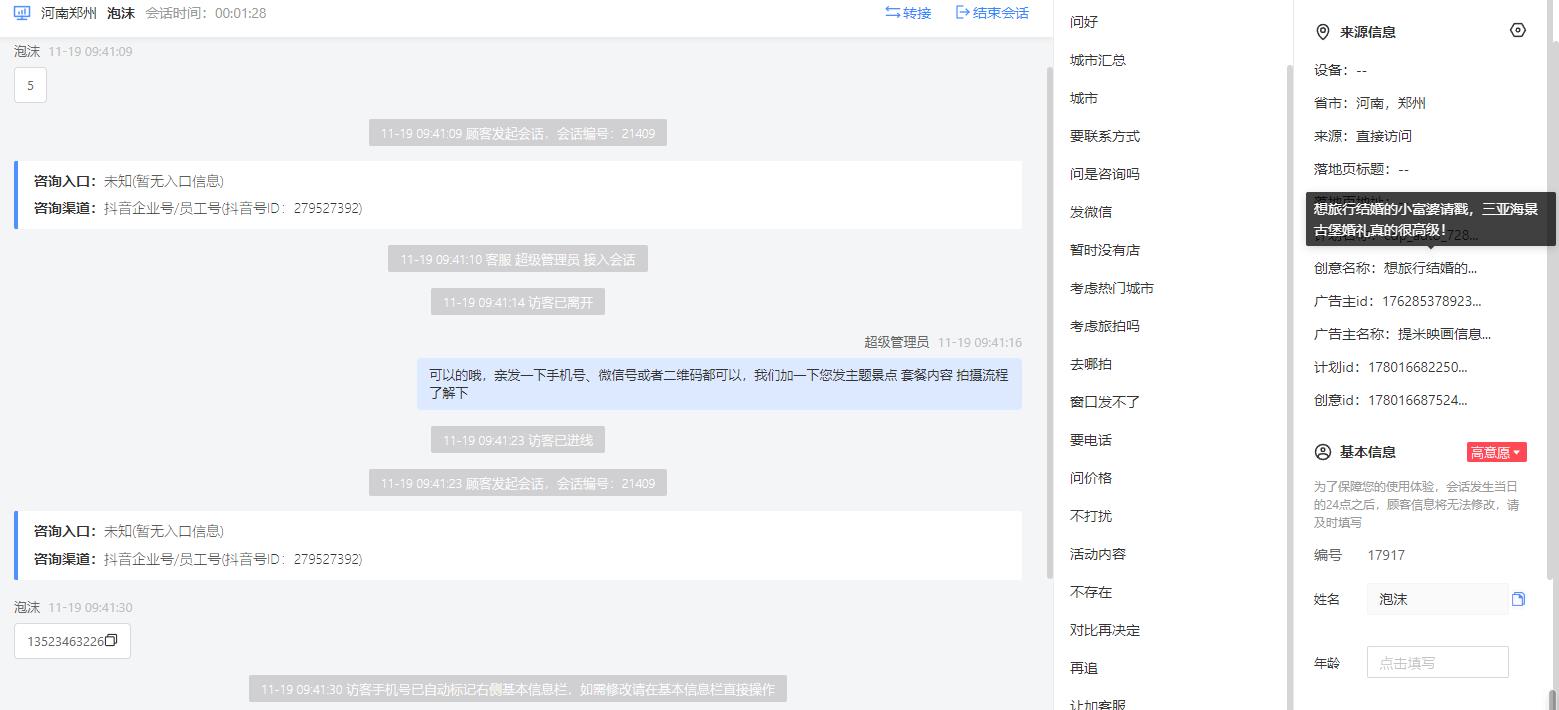Open the 高意愿 intent dropdown
The width and height of the screenshot is (1559, 710).
(1496, 452)
